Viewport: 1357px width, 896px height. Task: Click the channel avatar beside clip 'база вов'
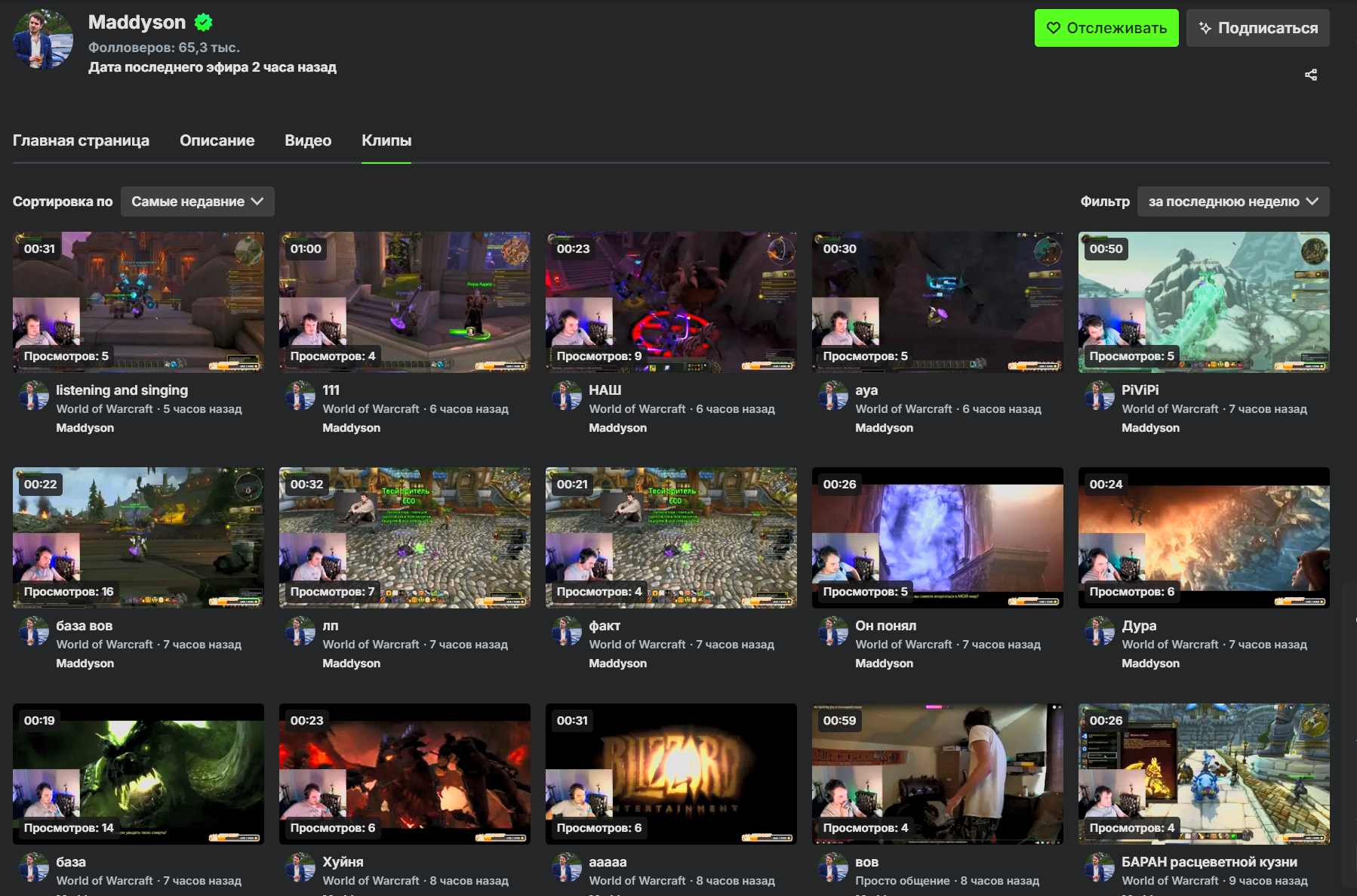coord(33,631)
